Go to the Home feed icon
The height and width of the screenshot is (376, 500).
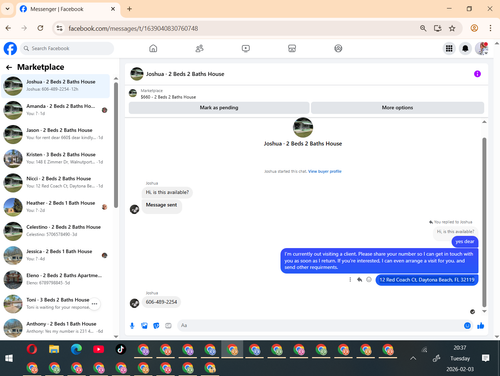pyautogui.click(x=153, y=48)
